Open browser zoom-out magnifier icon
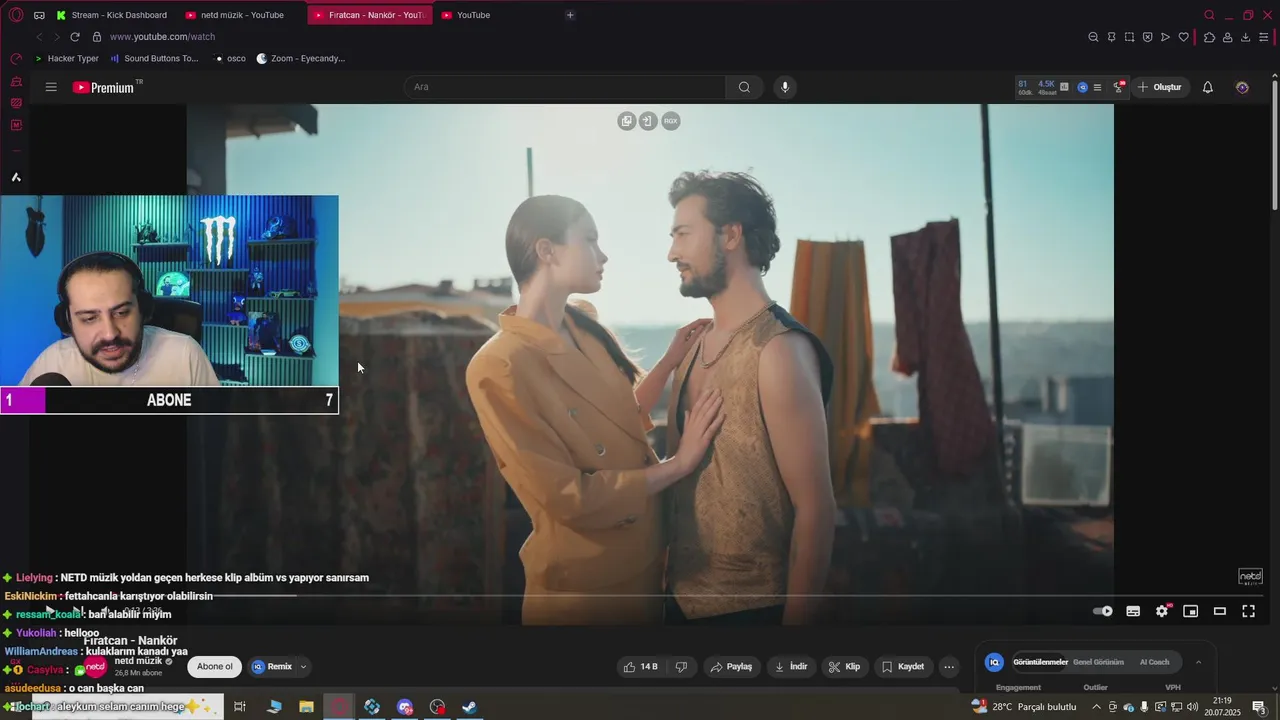This screenshot has height=720, width=1280. click(x=1093, y=37)
